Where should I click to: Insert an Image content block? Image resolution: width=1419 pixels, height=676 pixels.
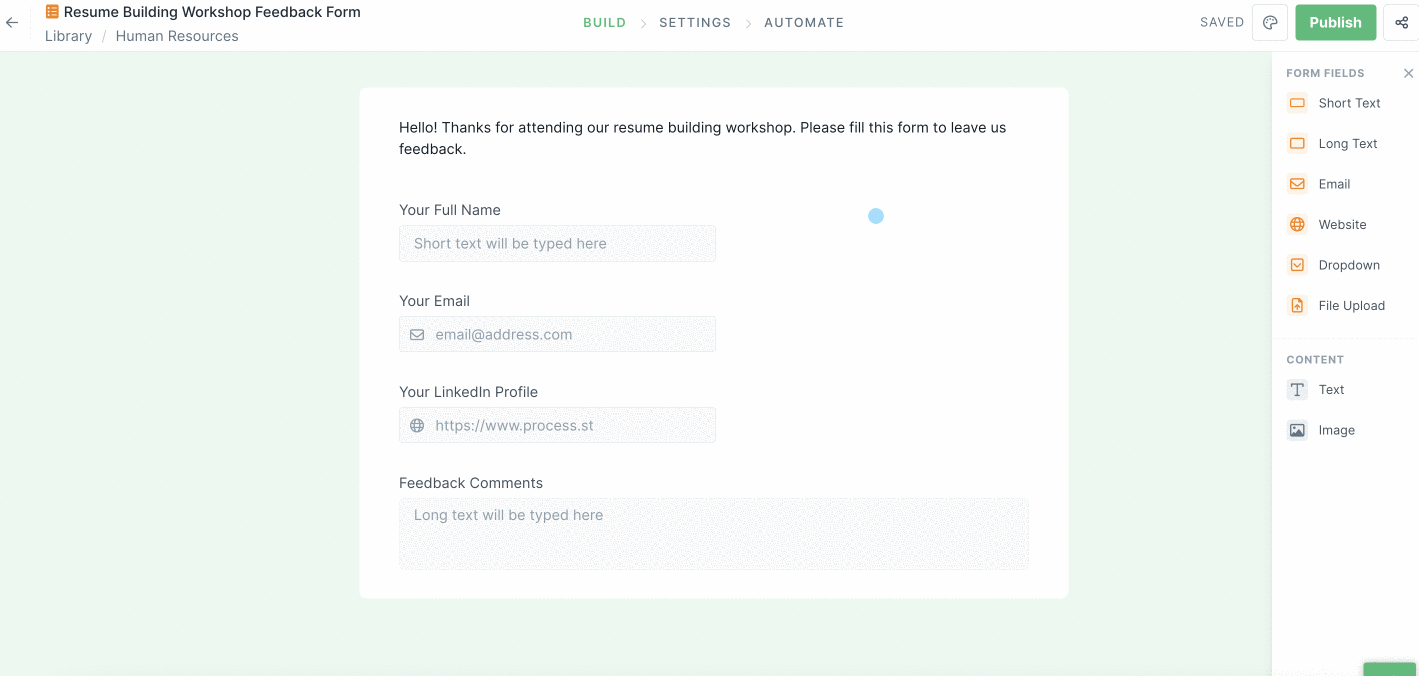1337,430
